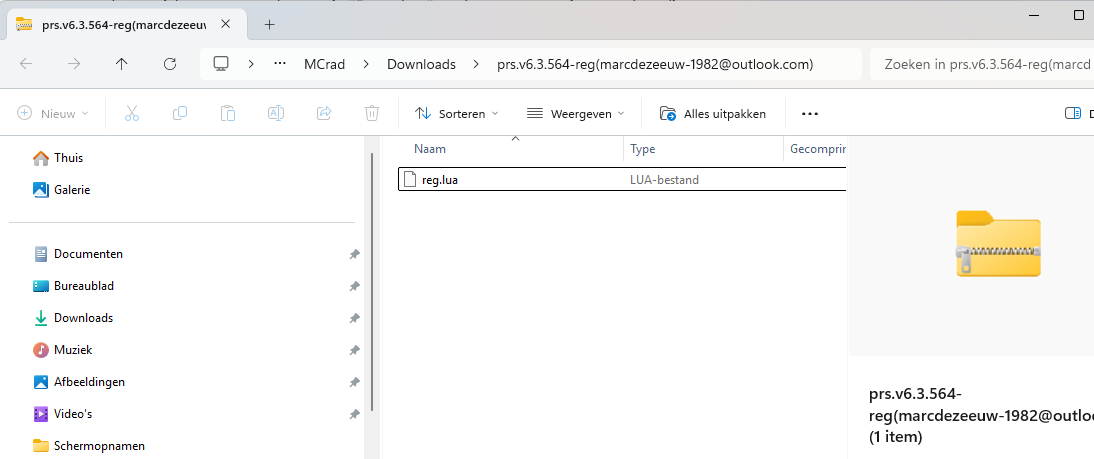Click the Share icon in toolbar

[x=324, y=114]
